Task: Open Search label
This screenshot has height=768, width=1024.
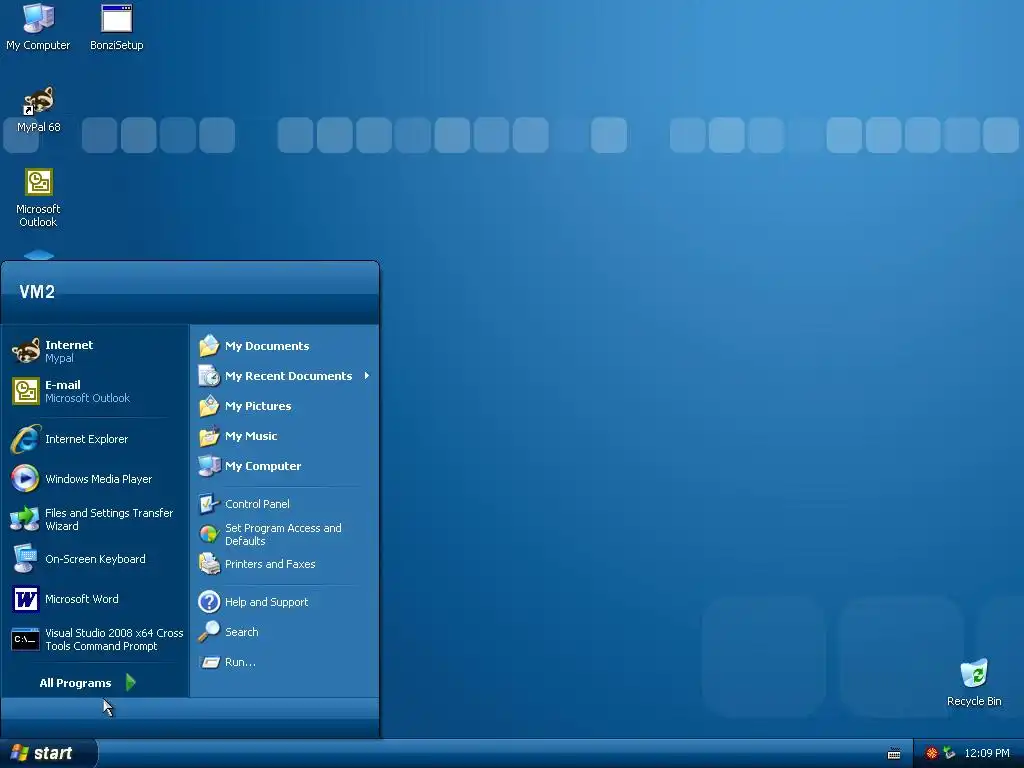Action: [242, 632]
